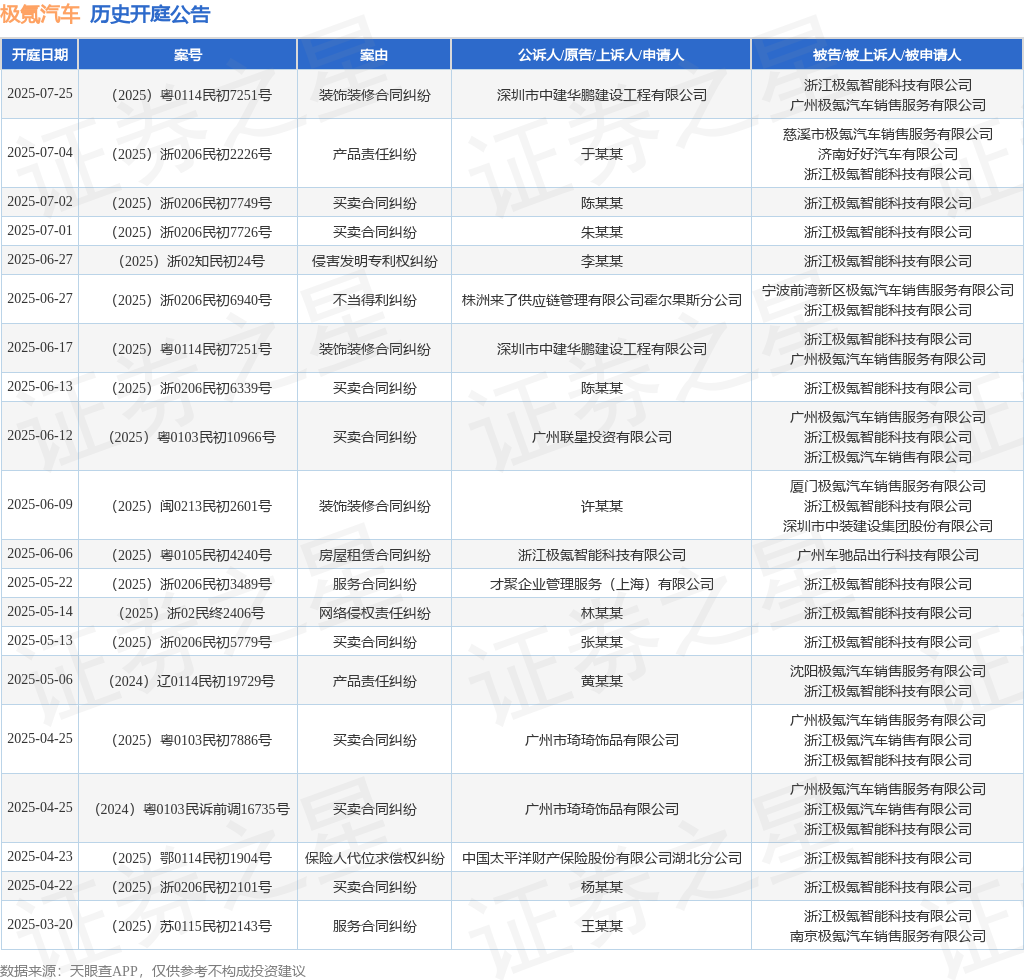Click plaintiff 许某某
The width and height of the screenshot is (1024, 980).
point(601,506)
